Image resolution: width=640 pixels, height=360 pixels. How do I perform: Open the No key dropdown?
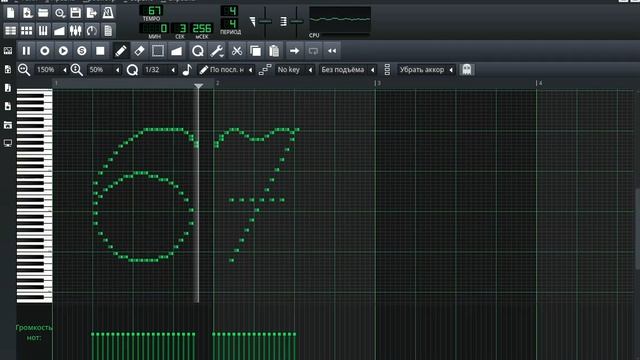[294, 70]
